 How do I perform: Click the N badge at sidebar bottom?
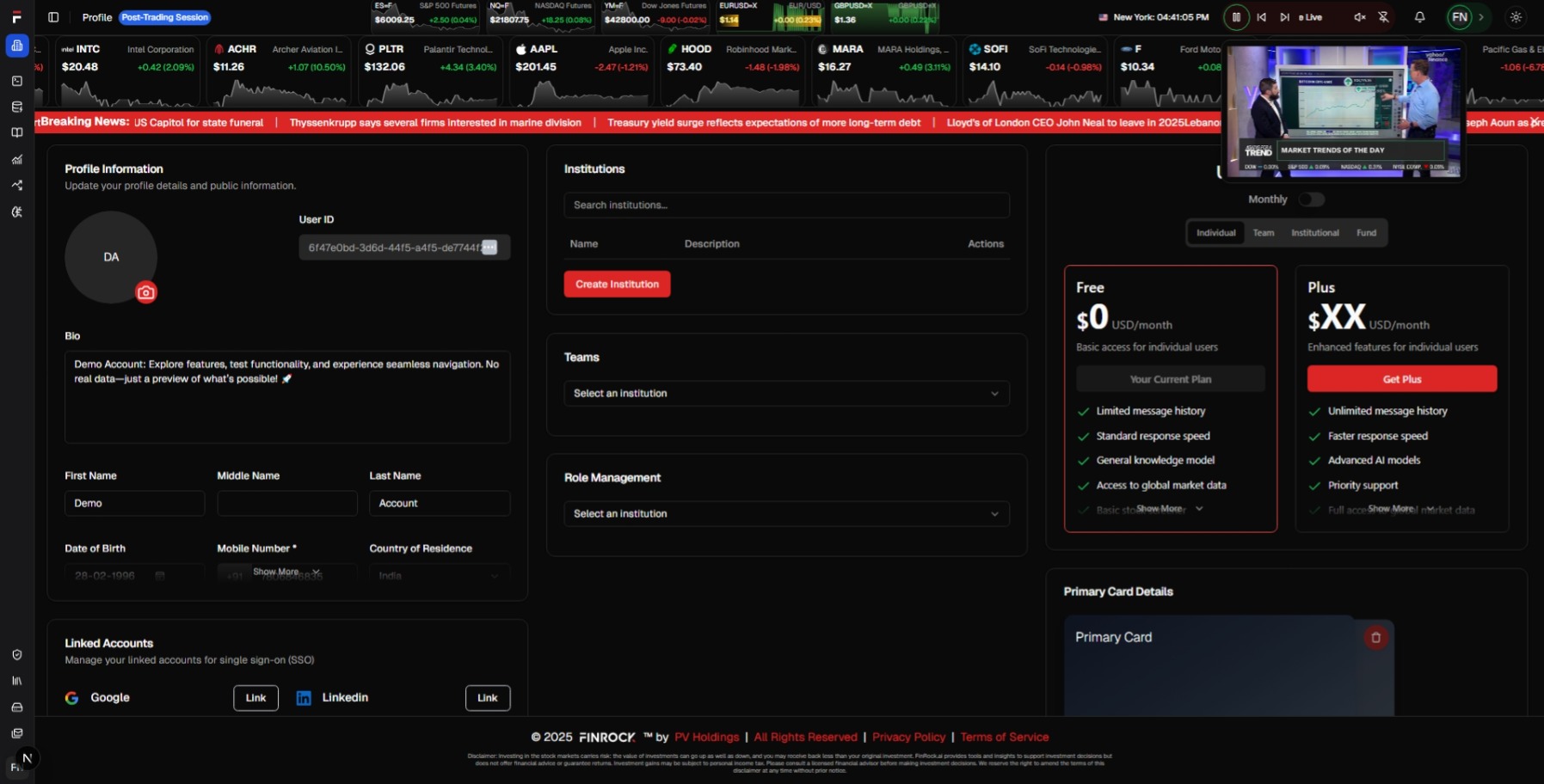coord(27,758)
